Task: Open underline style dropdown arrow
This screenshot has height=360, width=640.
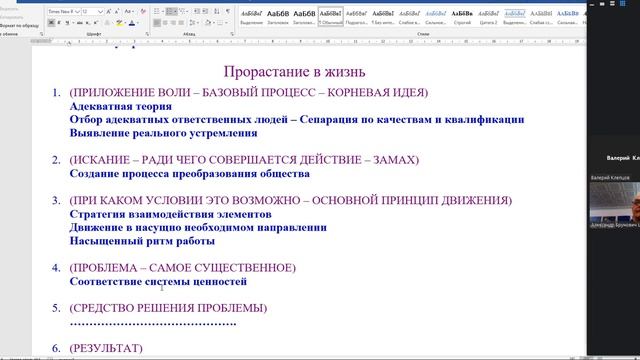Action: pyautogui.click(x=73, y=23)
